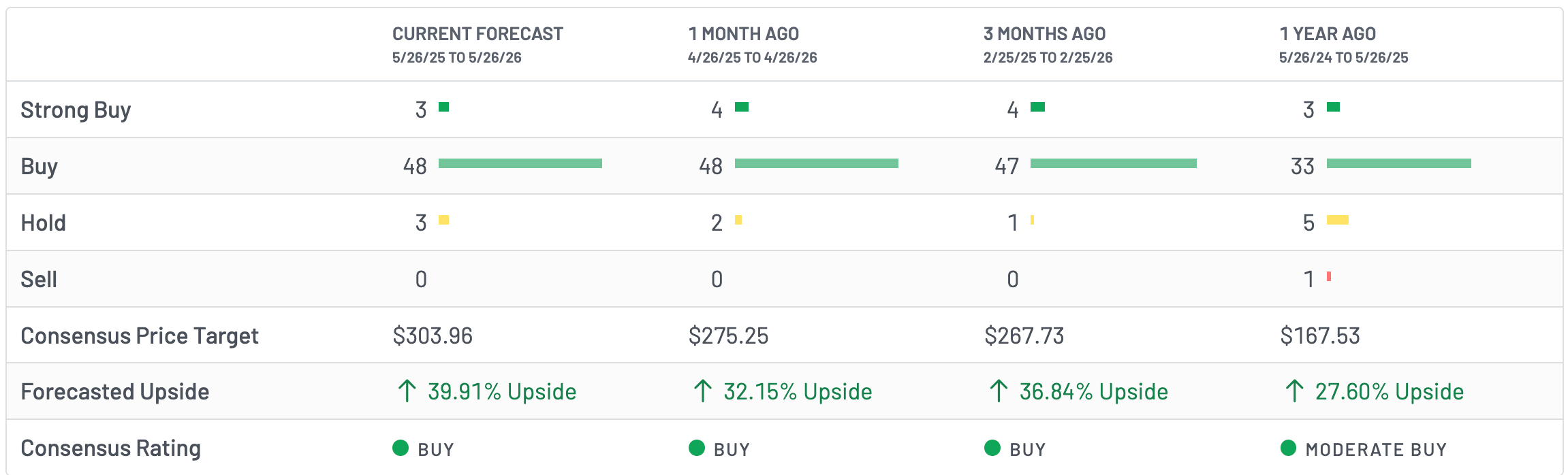Image resolution: width=1568 pixels, height=475 pixels.
Task: Click the 39.91% Upside value
Action: pyautogui.click(x=502, y=391)
